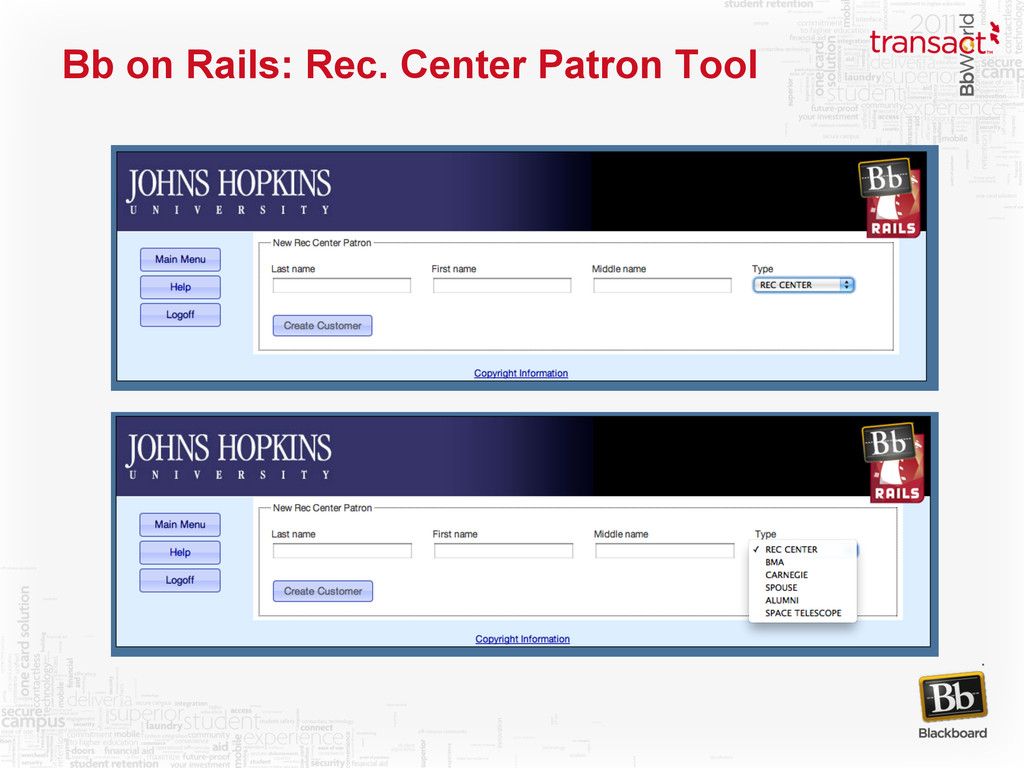
Task: Select checked REC CENTER option in open list
Action: click(803, 549)
